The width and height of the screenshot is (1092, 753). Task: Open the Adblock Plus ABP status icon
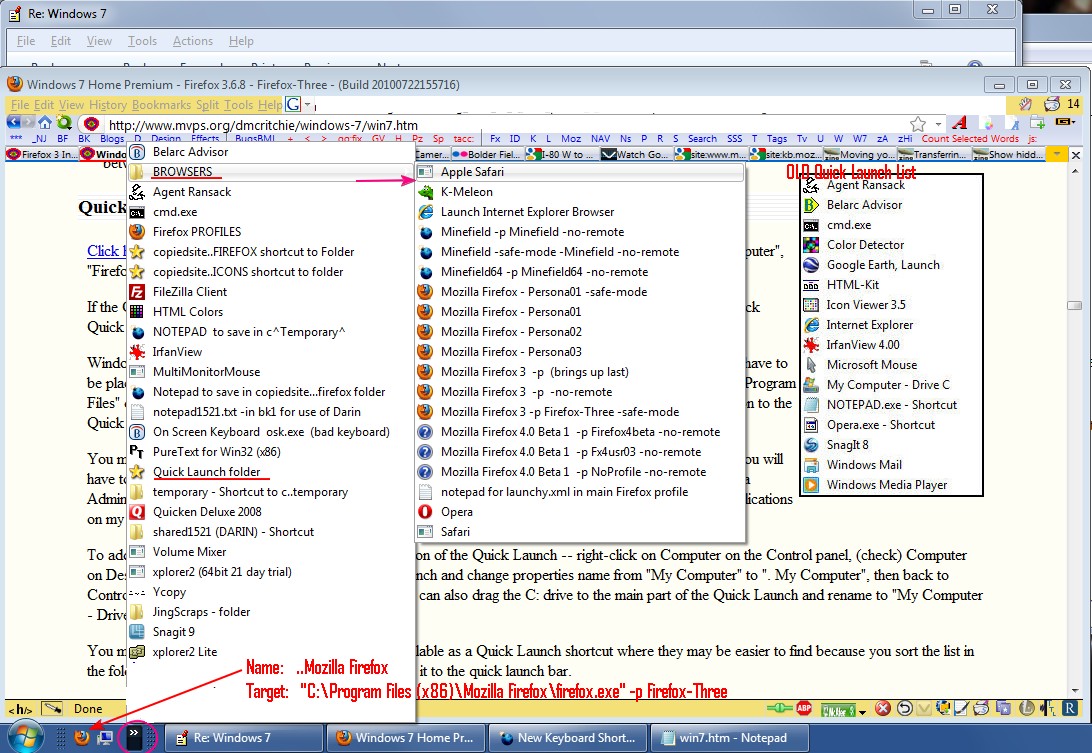pyautogui.click(x=804, y=708)
